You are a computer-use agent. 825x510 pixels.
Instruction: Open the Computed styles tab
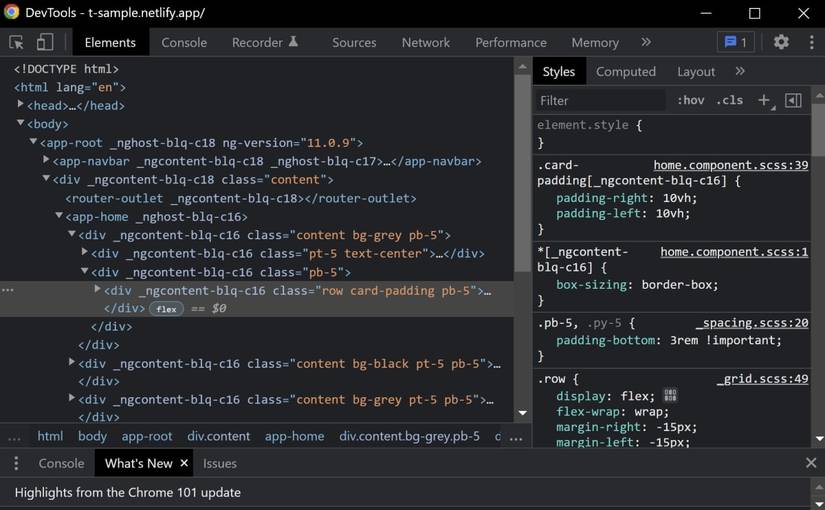625,71
